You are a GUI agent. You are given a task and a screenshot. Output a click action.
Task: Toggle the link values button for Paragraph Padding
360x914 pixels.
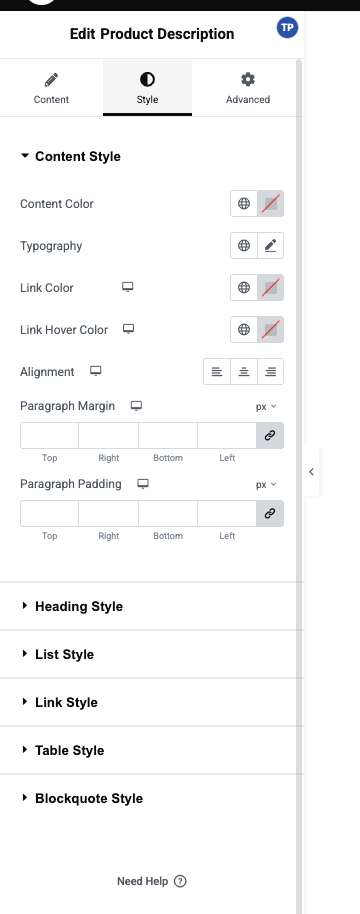click(x=270, y=514)
